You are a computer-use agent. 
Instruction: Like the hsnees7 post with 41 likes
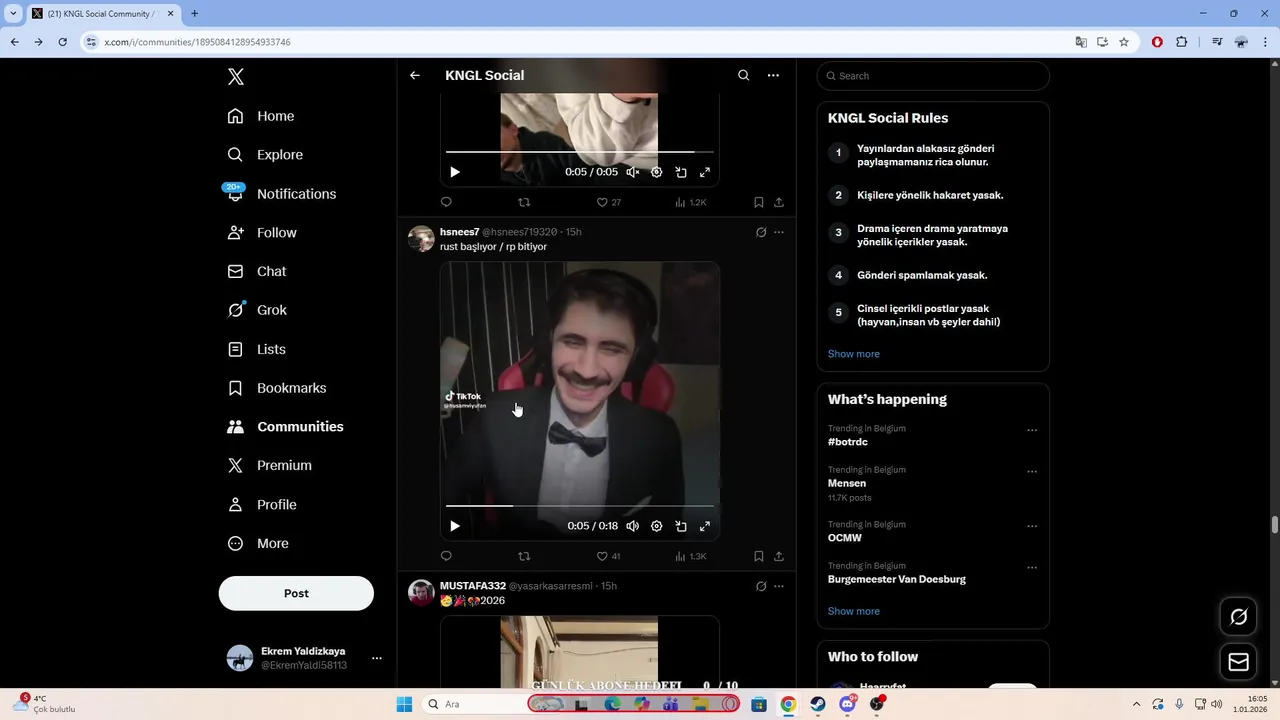[608, 556]
